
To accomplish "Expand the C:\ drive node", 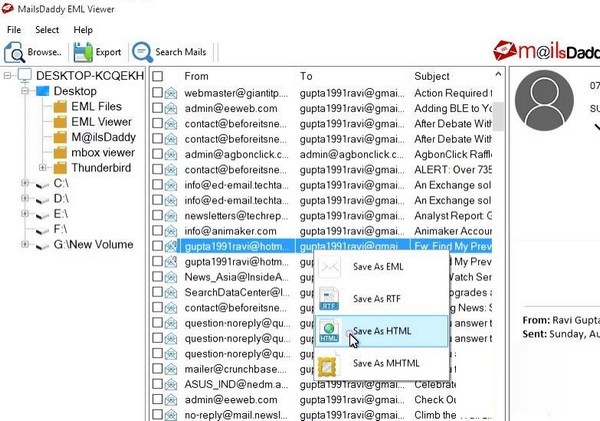I will point(25,183).
